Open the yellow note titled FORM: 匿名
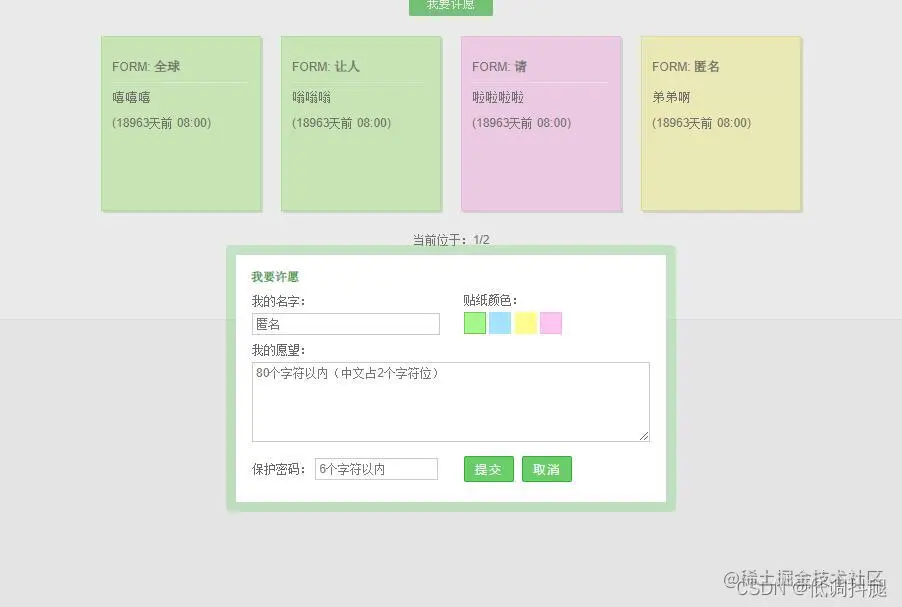Screen dimensions: 902x607 (x=721, y=123)
